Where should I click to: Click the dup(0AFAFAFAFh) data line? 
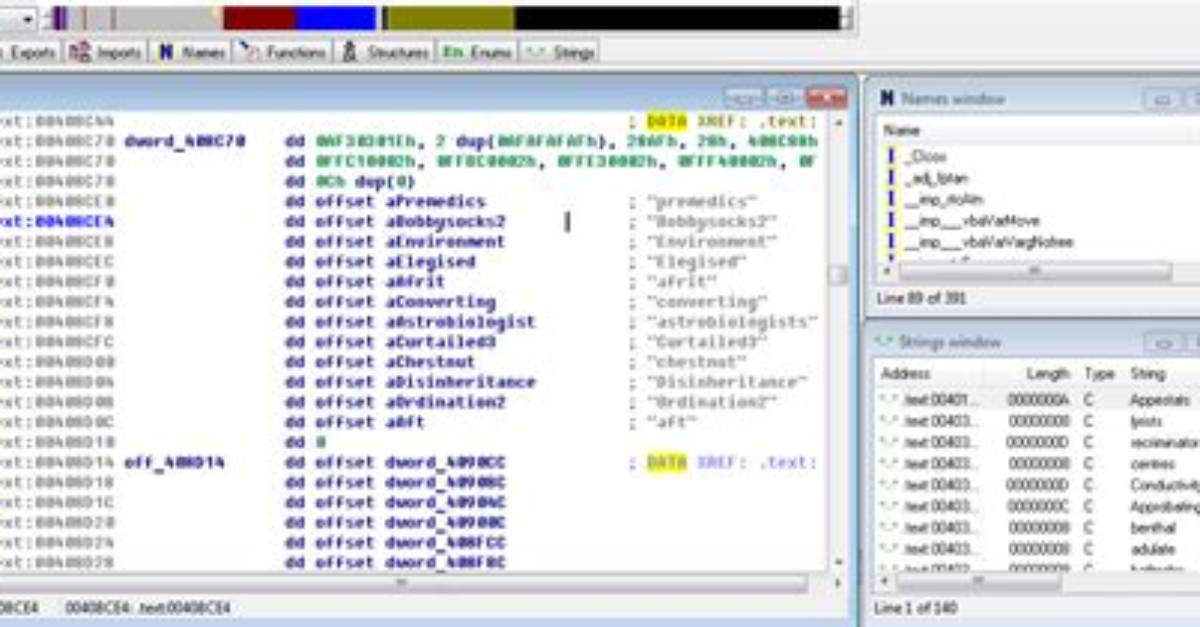click(551, 141)
